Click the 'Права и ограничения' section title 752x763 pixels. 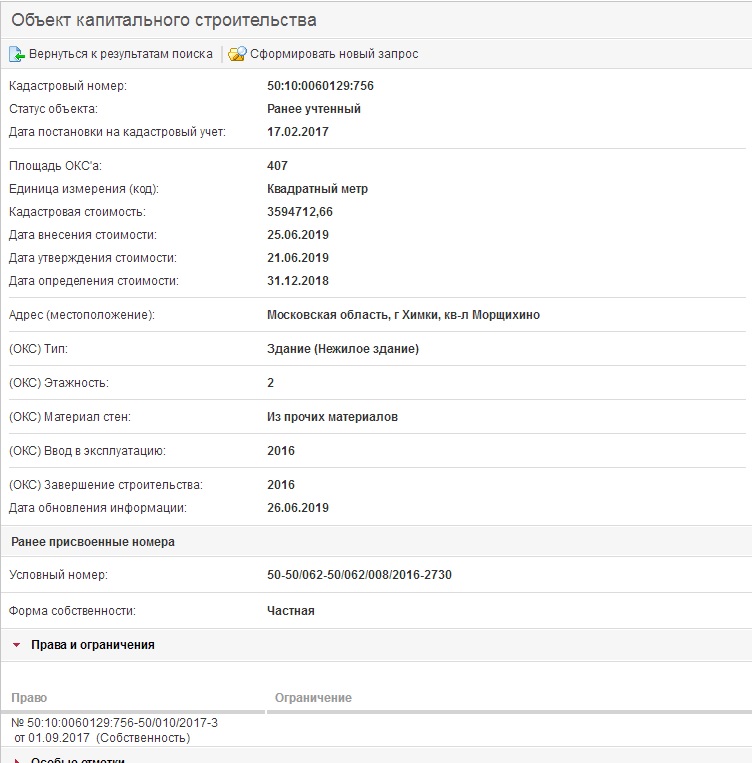[x=93, y=645]
